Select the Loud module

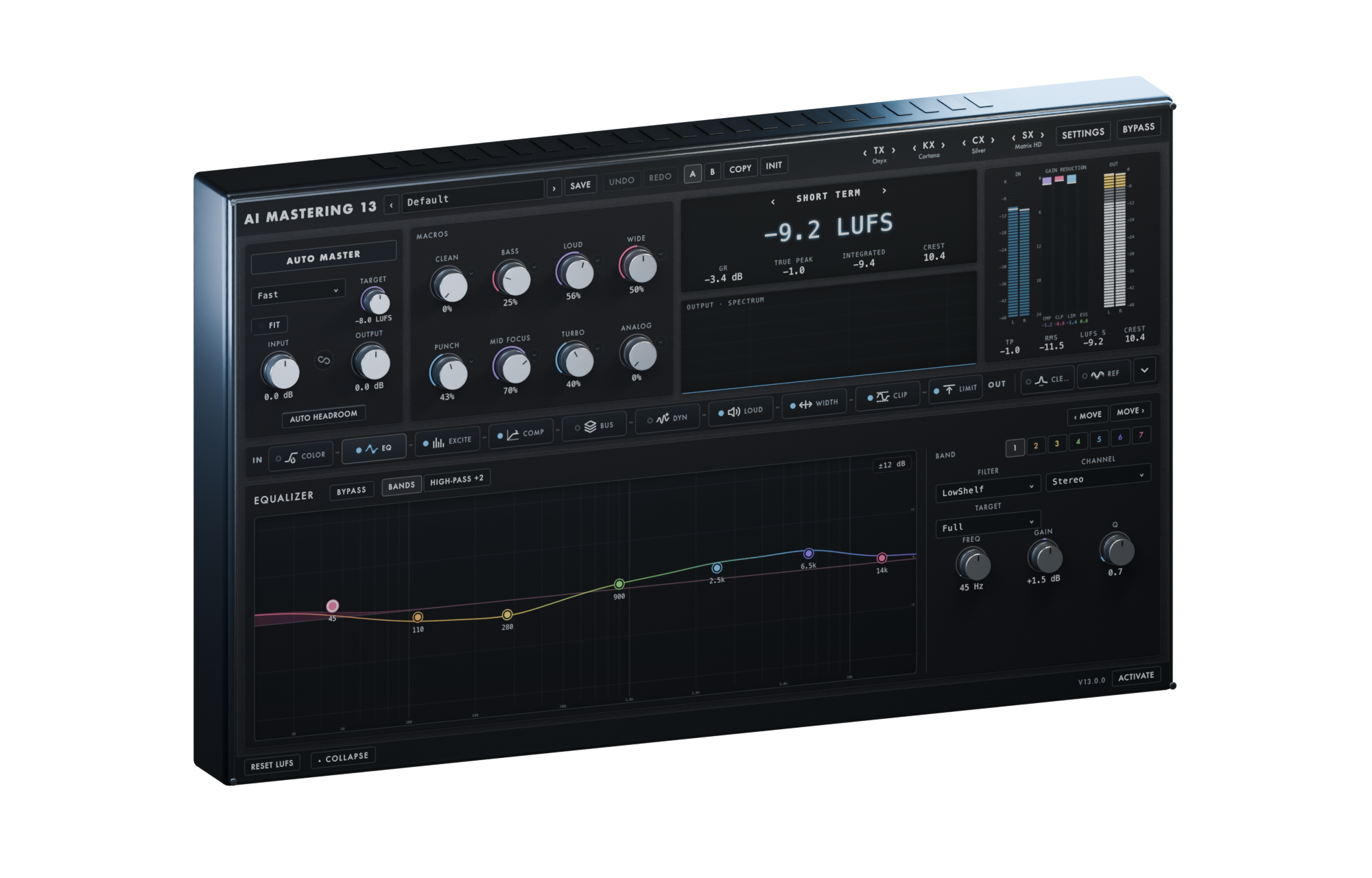click(x=740, y=411)
